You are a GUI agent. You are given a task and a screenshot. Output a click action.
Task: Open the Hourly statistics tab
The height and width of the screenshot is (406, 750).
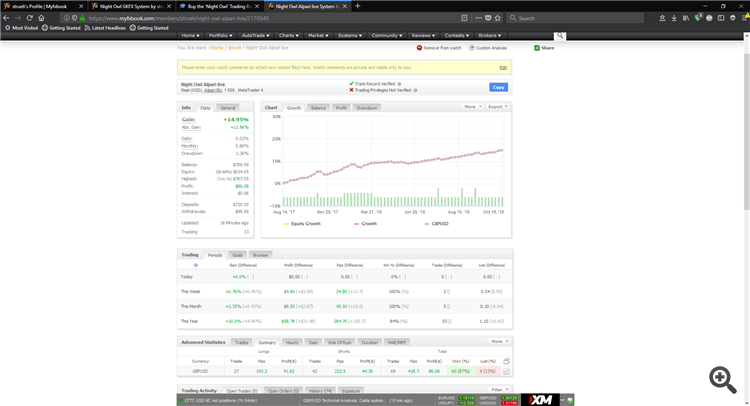click(x=292, y=342)
